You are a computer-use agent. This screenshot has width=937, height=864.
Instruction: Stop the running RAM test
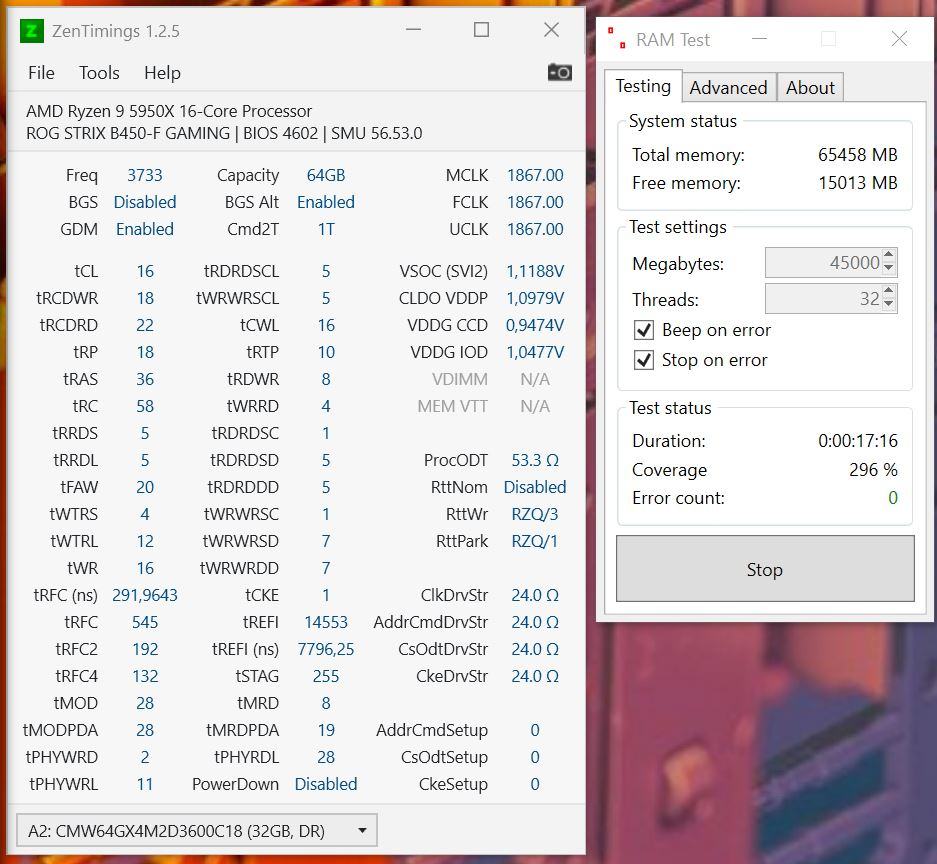765,569
